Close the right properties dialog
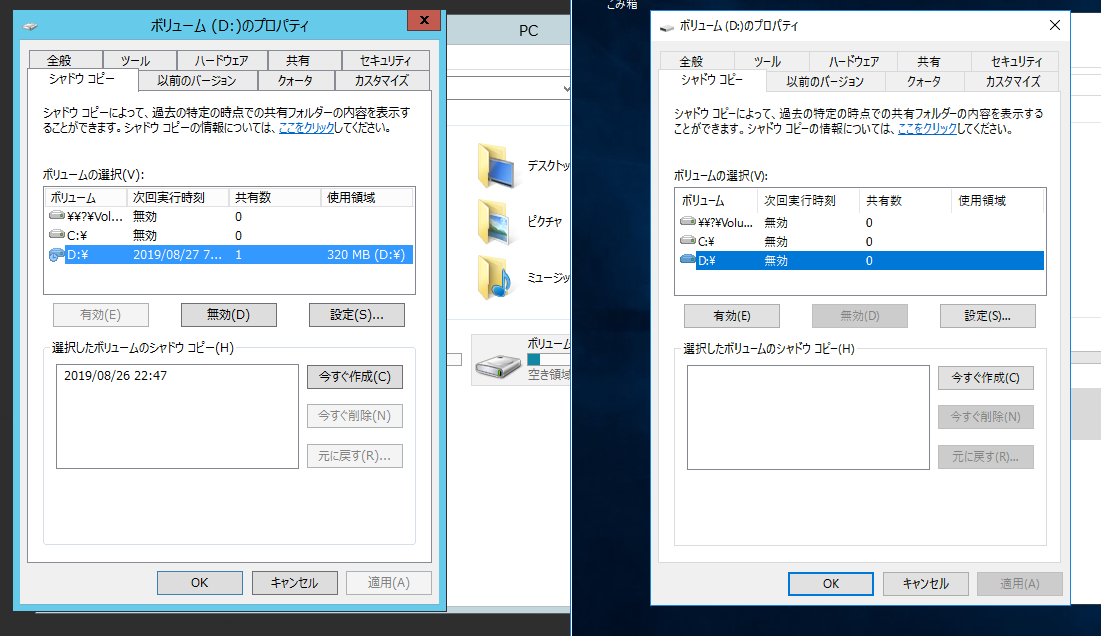 (1055, 25)
